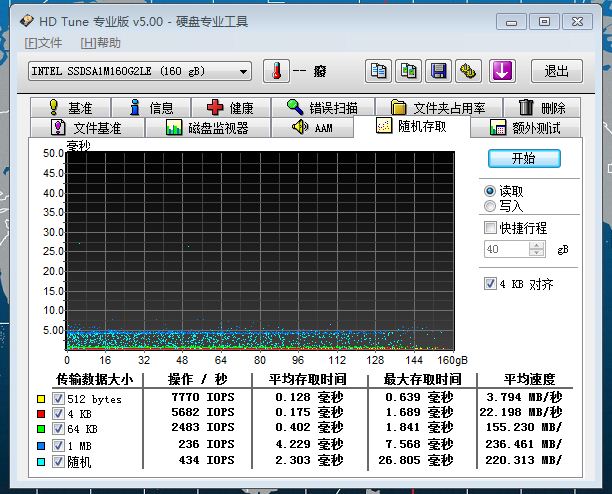Select the 写入 write radio button

pos(489,206)
